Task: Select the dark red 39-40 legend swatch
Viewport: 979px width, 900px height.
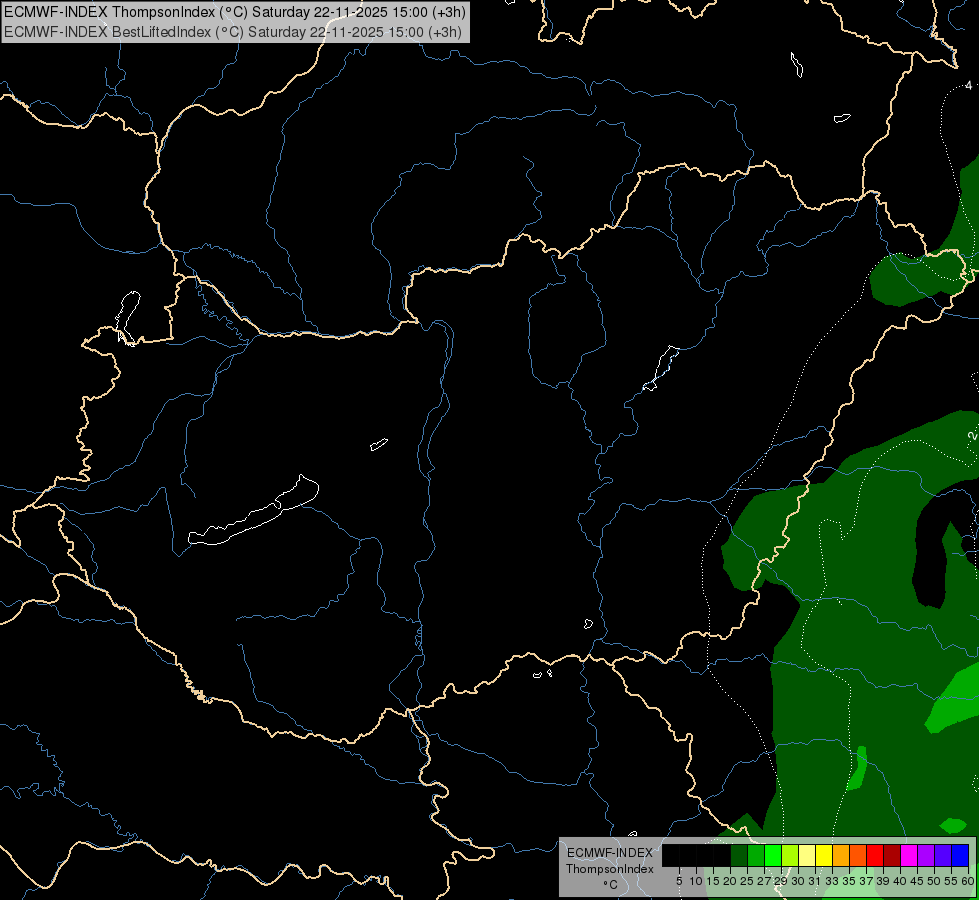Action: tap(892, 855)
